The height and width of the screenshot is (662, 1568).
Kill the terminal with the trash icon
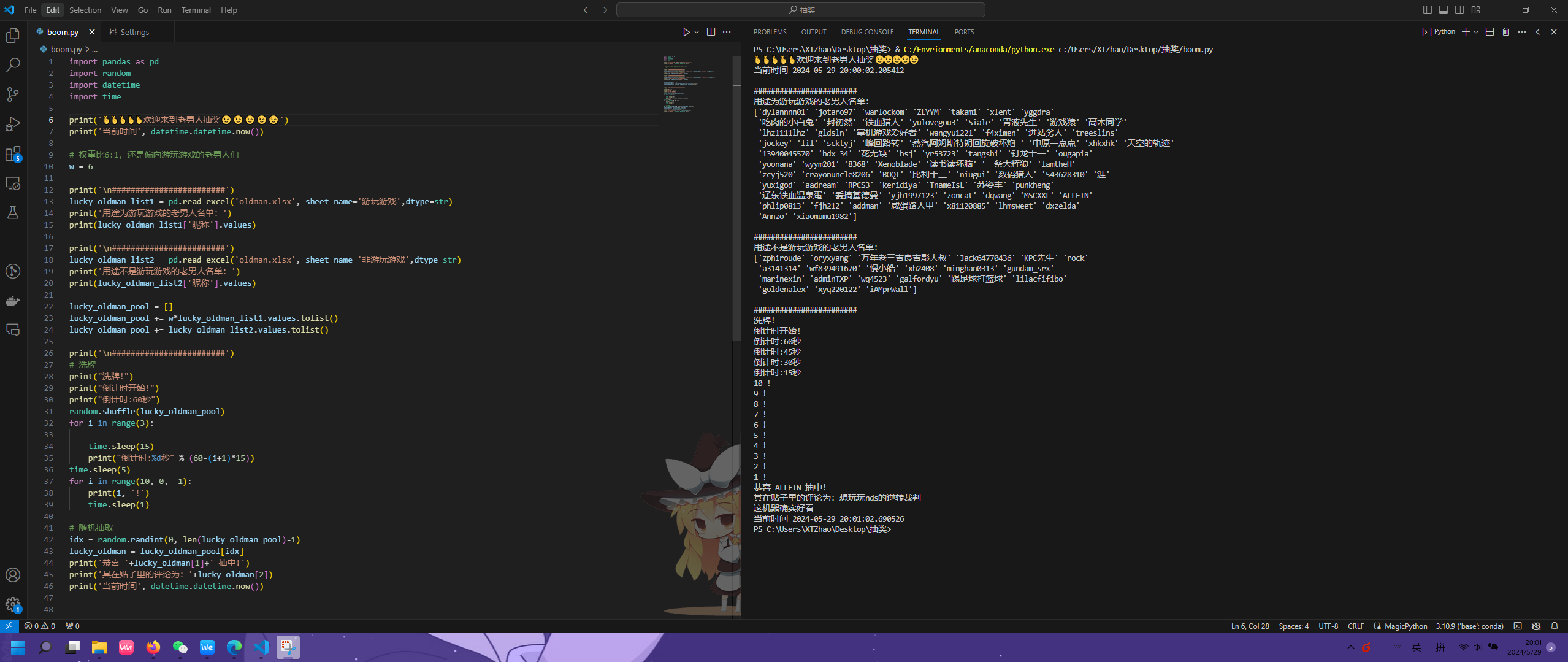(1505, 32)
